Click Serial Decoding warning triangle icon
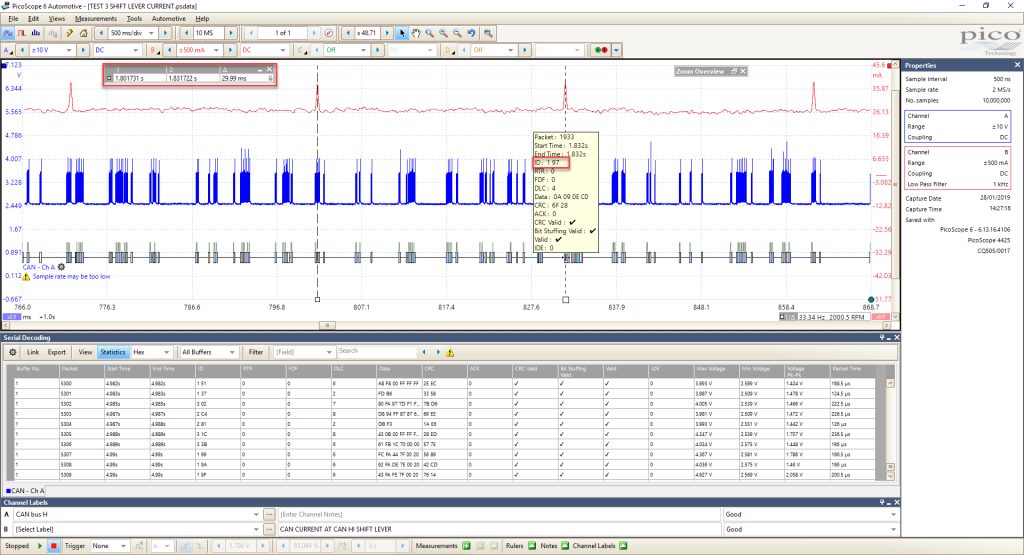Image resolution: width=1024 pixels, height=555 pixels. tap(450, 353)
